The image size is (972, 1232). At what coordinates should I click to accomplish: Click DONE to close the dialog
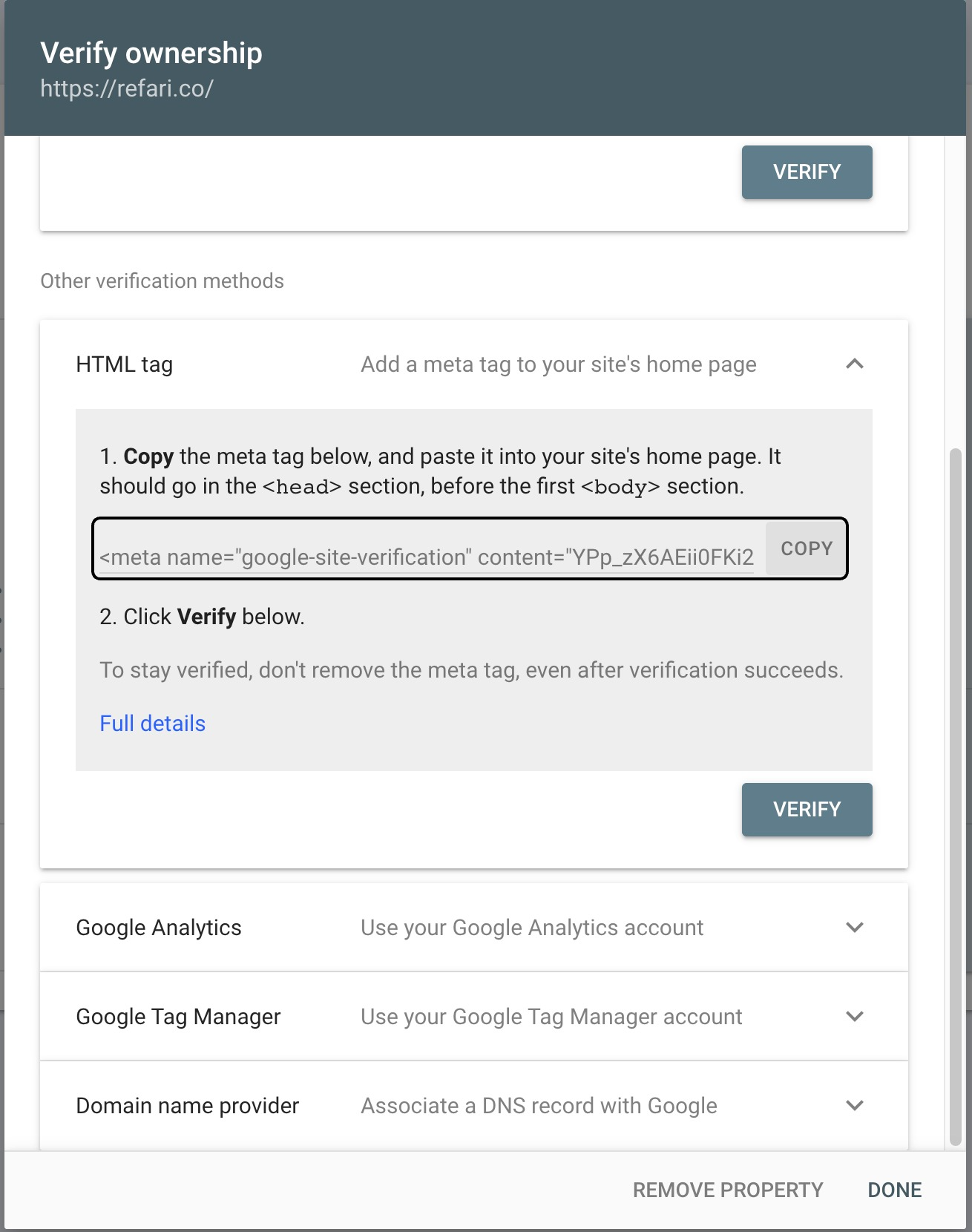tap(894, 1190)
